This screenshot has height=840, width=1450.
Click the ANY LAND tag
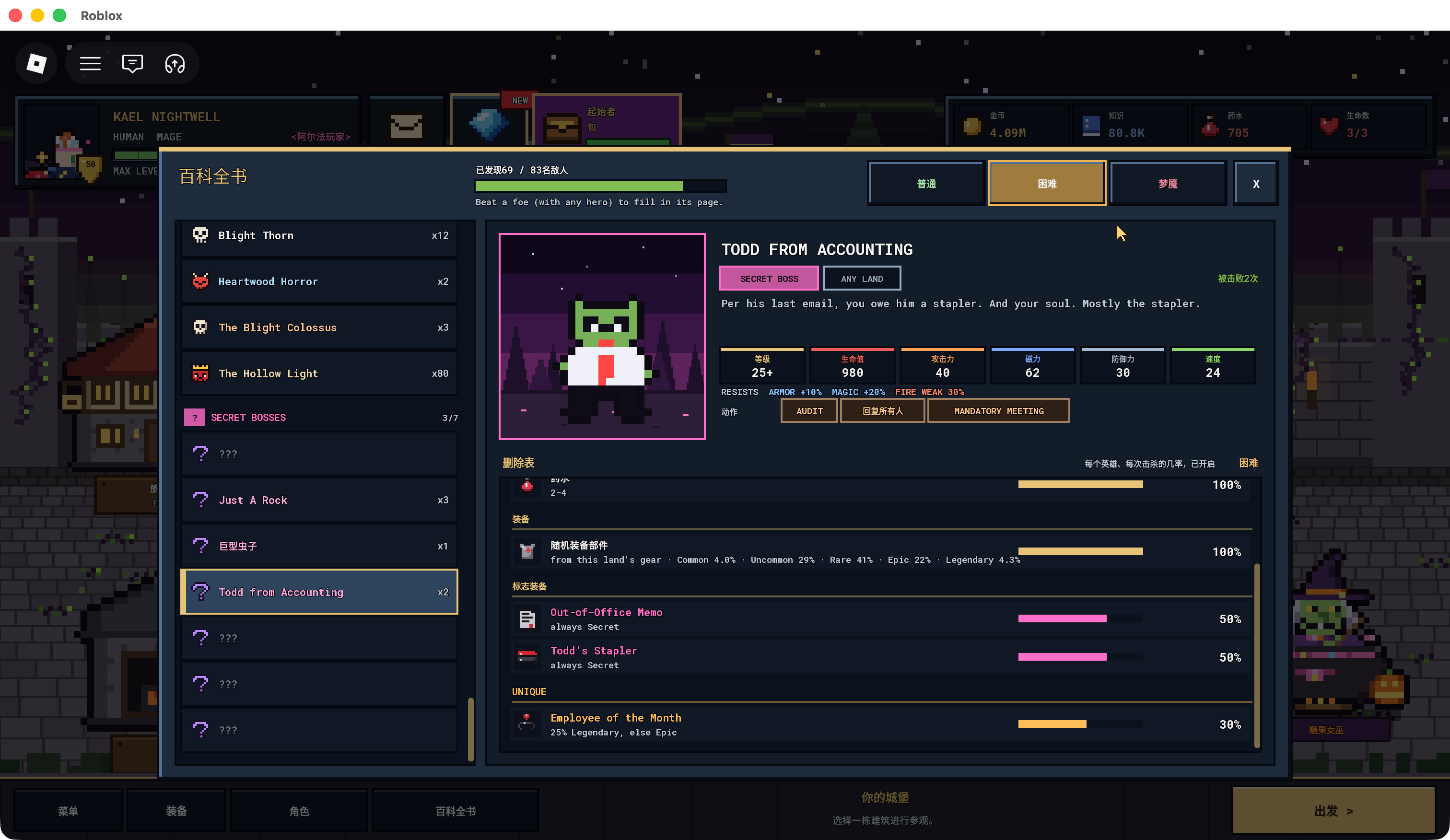861,279
